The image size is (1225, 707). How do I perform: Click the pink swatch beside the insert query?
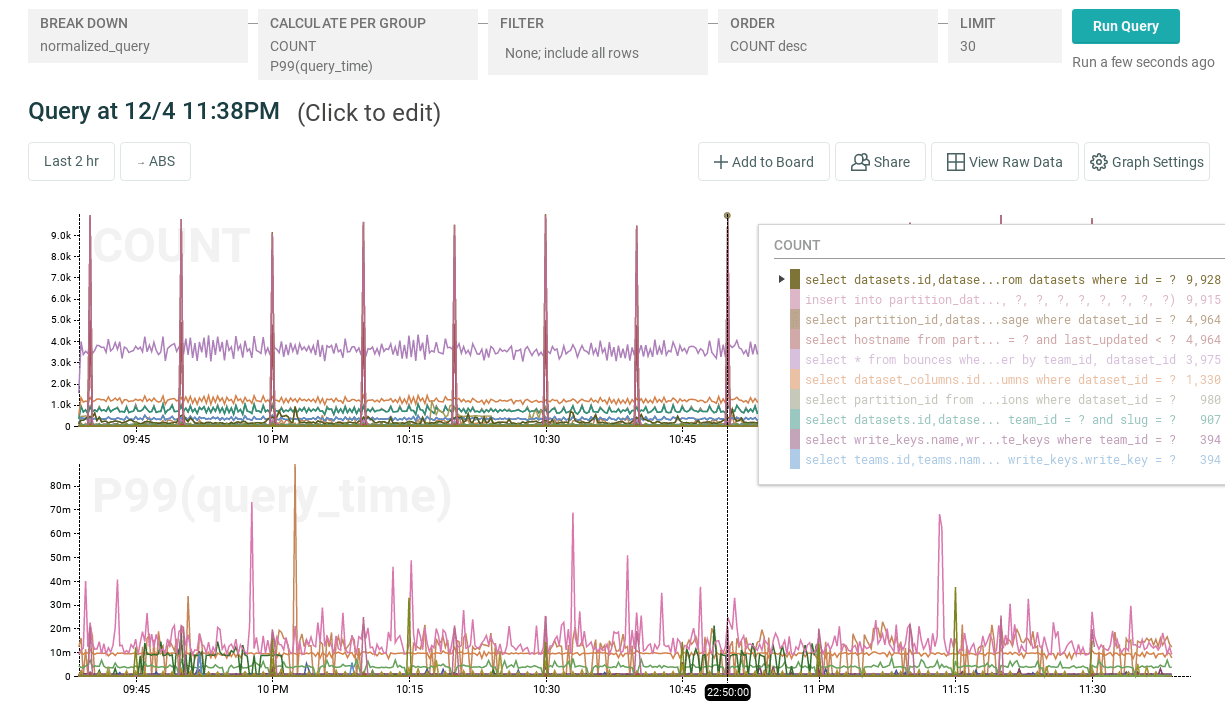(x=794, y=300)
